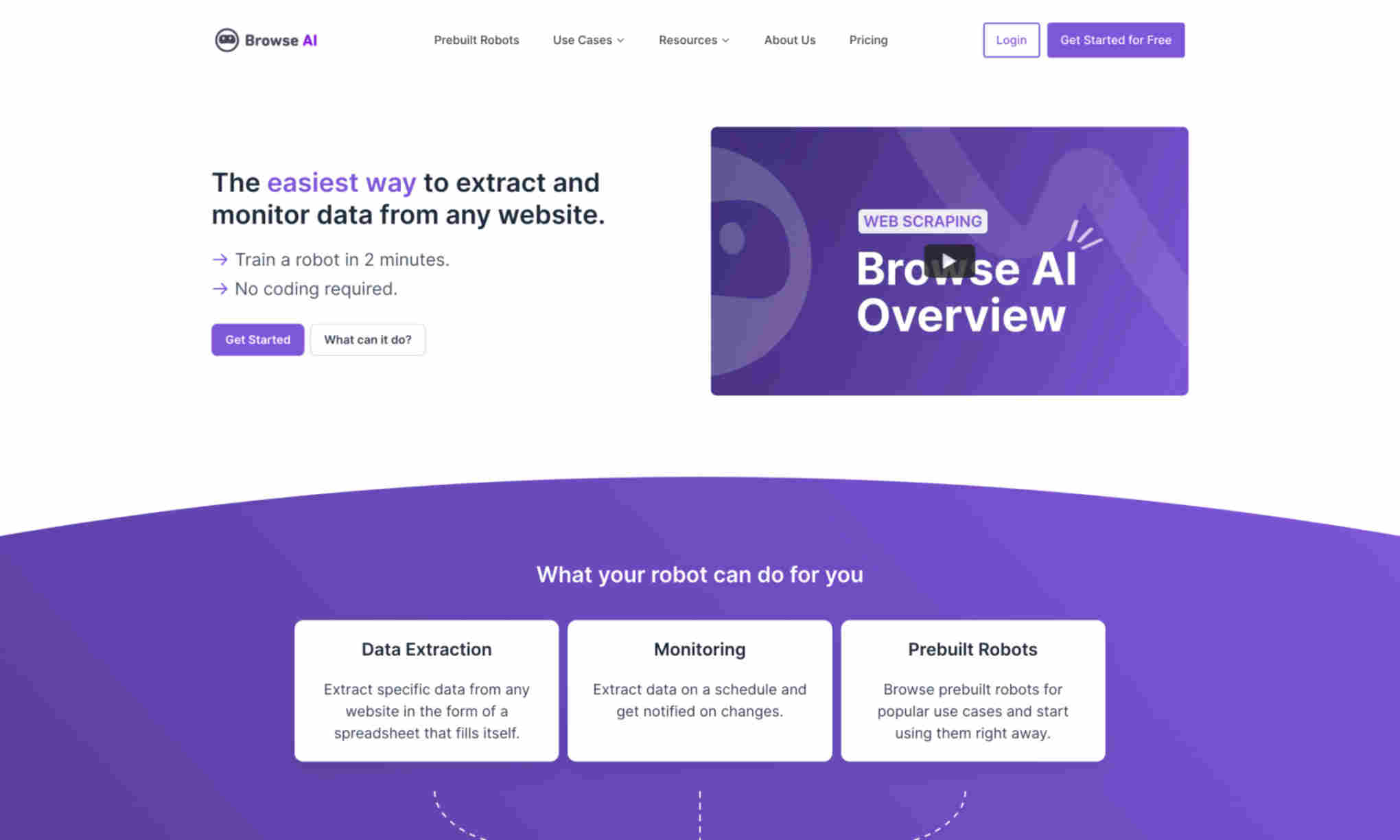Click the Web Scraping label icon
Image resolution: width=1400 pixels, height=840 pixels.
tap(921, 221)
